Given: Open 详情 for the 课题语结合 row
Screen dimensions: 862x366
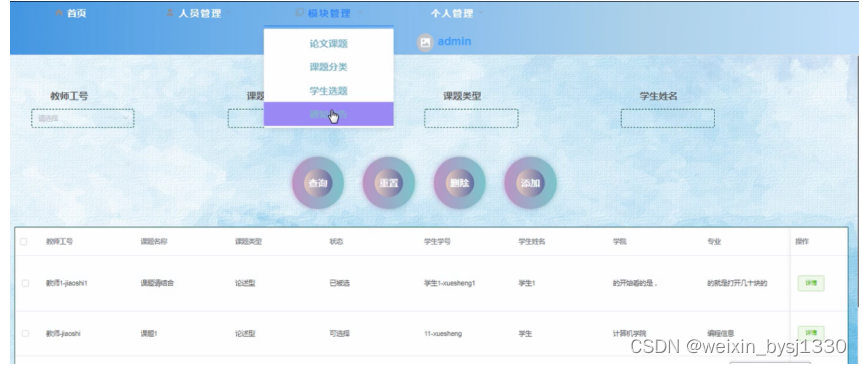Looking at the screenshot, I should 811,284.
